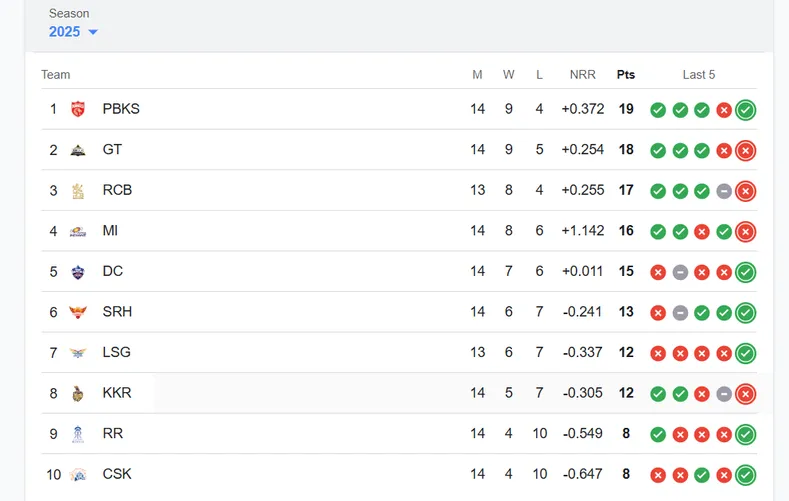Click the SRH team logo
Viewport: 789px width, 501px height.
[78, 312]
